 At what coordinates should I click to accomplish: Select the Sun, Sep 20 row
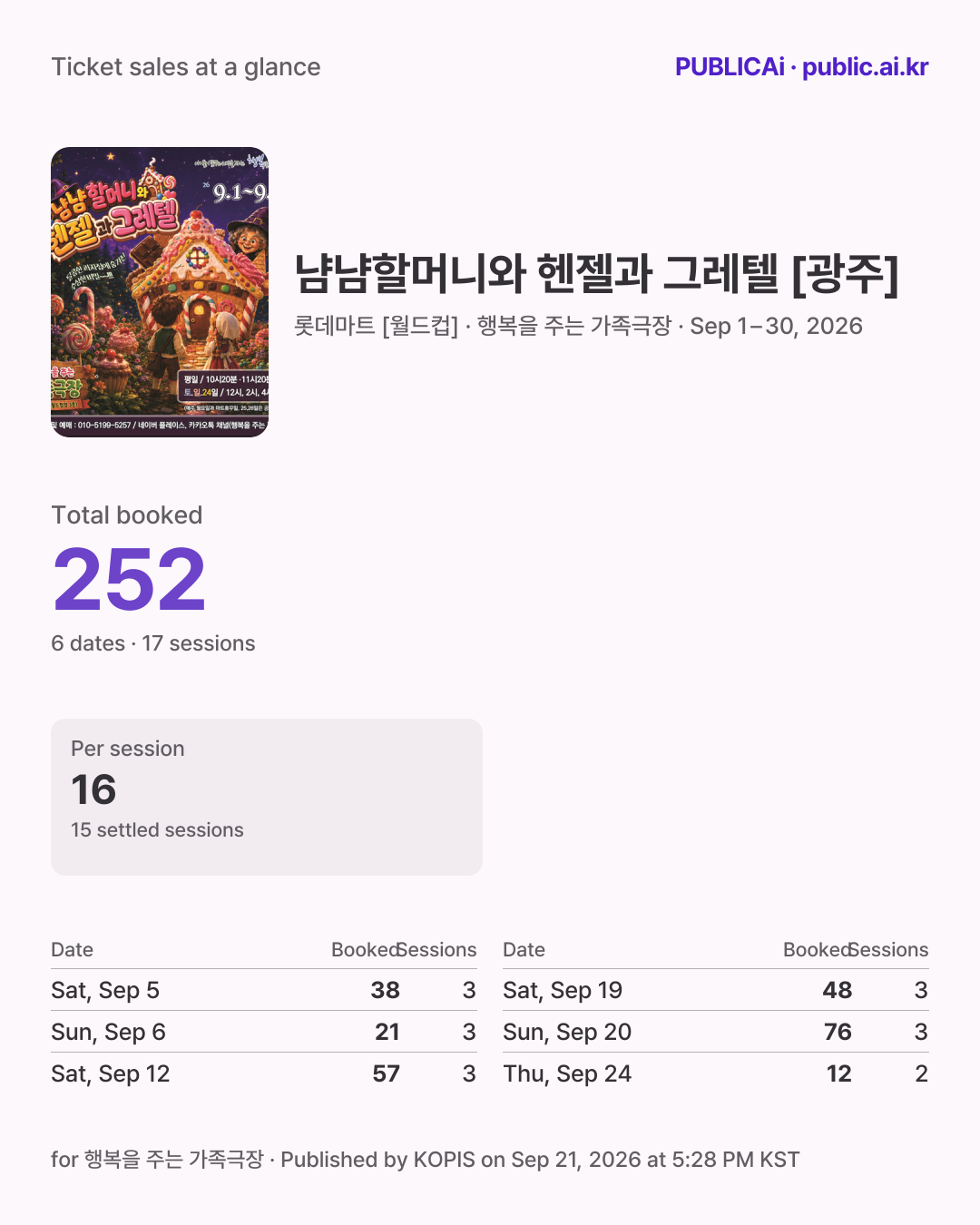[x=716, y=1032]
